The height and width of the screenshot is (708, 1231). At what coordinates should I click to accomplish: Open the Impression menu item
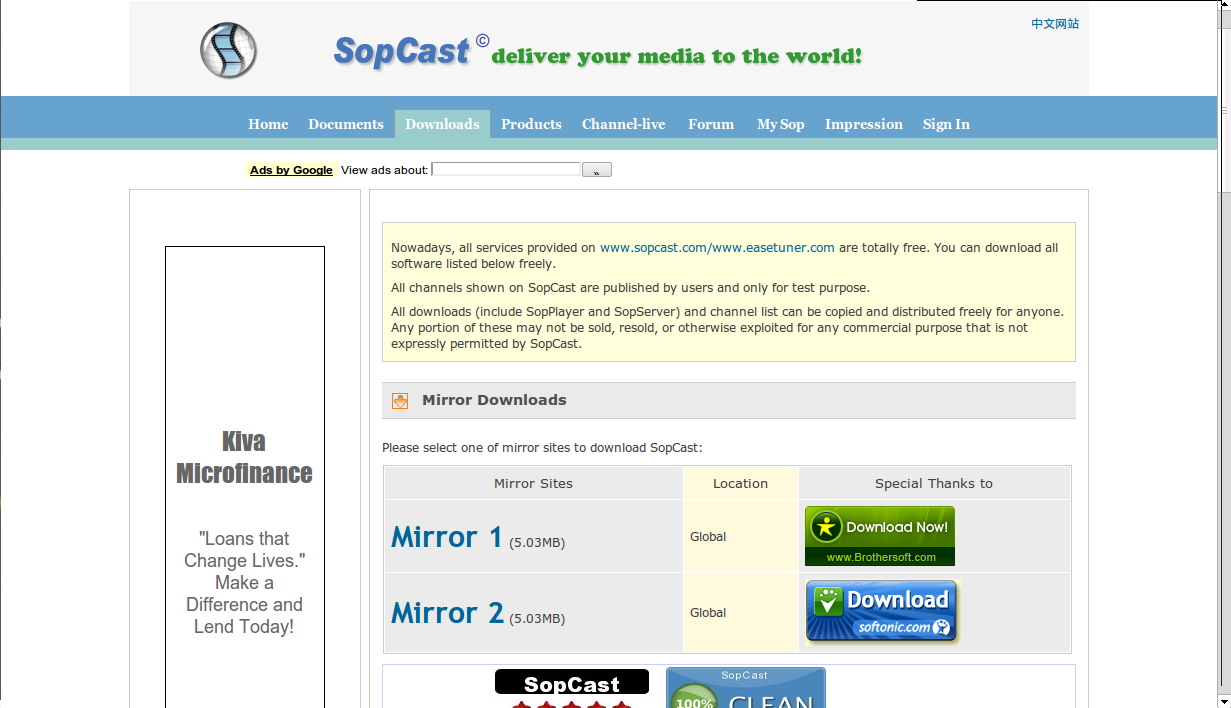(864, 124)
